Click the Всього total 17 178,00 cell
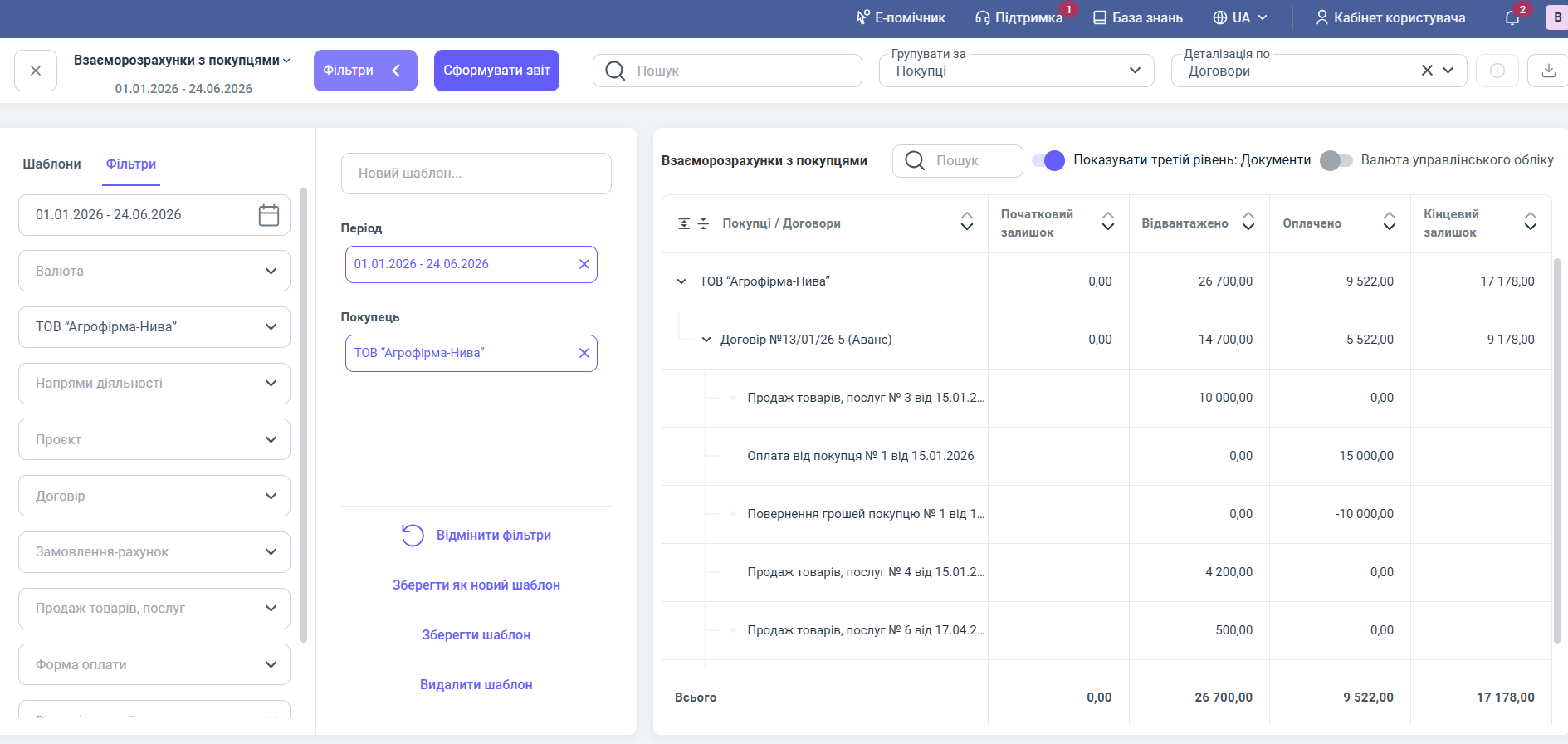Viewport: 1568px width, 744px height. coord(1481,697)
